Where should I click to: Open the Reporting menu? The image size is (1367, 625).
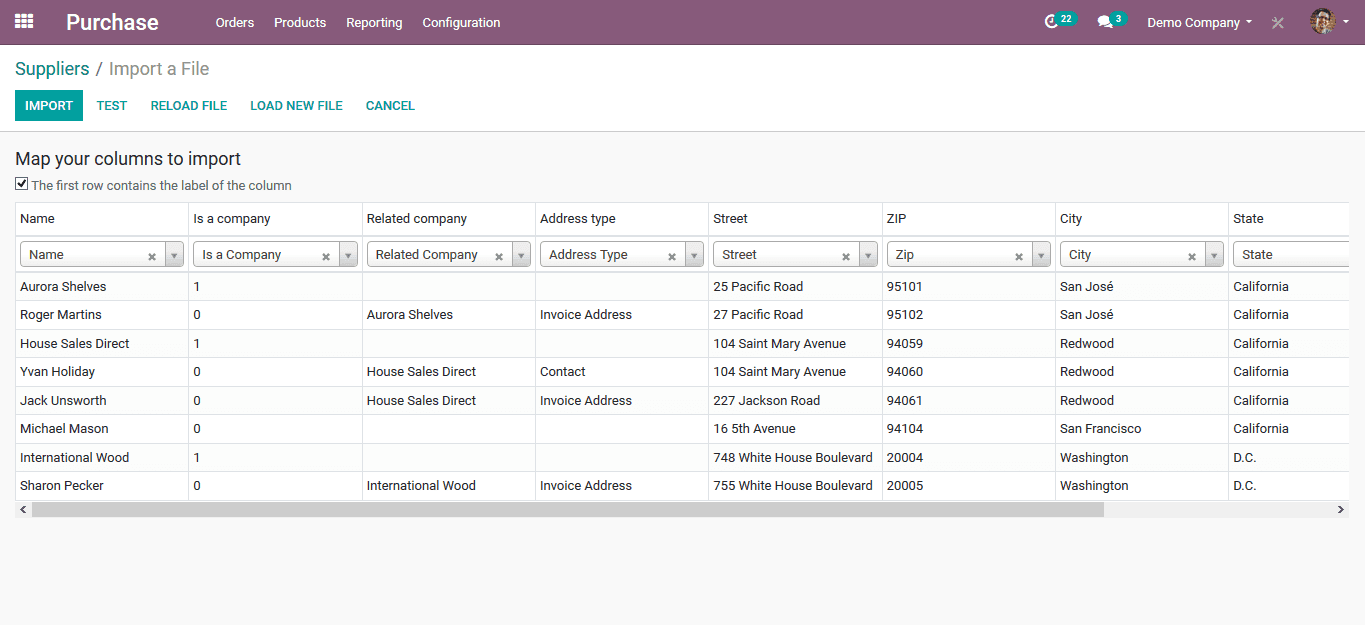coord(374,22)
